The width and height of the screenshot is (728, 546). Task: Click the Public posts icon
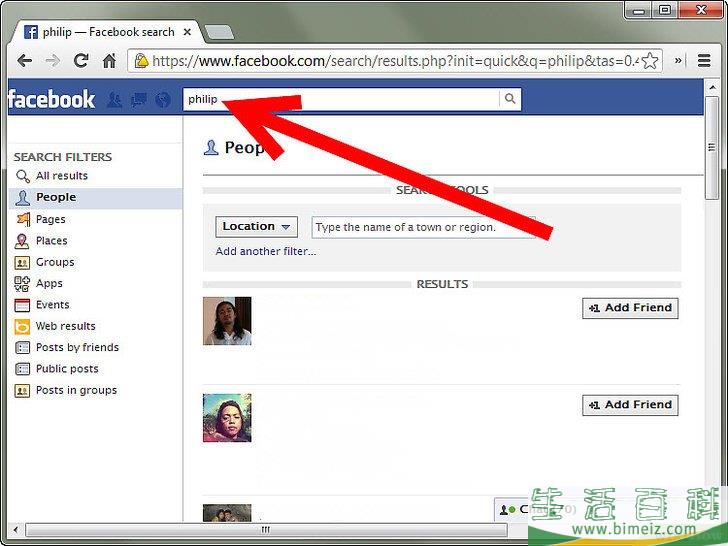pyautogui.click(x=22, y=369)
